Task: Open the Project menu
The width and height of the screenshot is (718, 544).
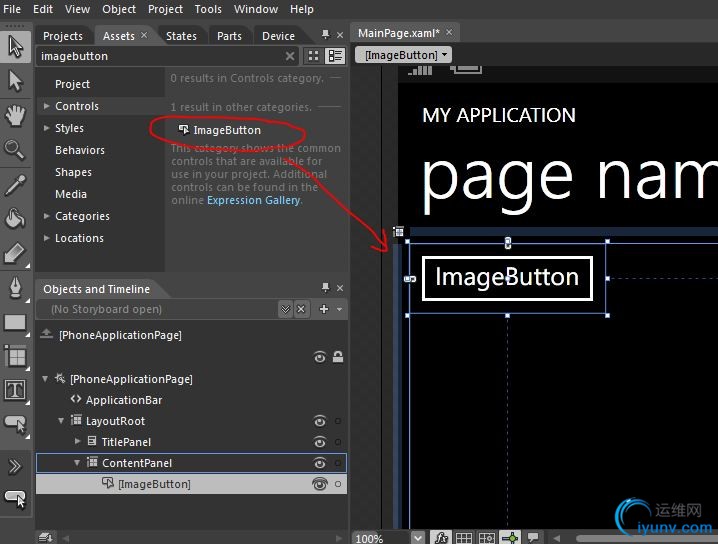Action: coord(165,9)
